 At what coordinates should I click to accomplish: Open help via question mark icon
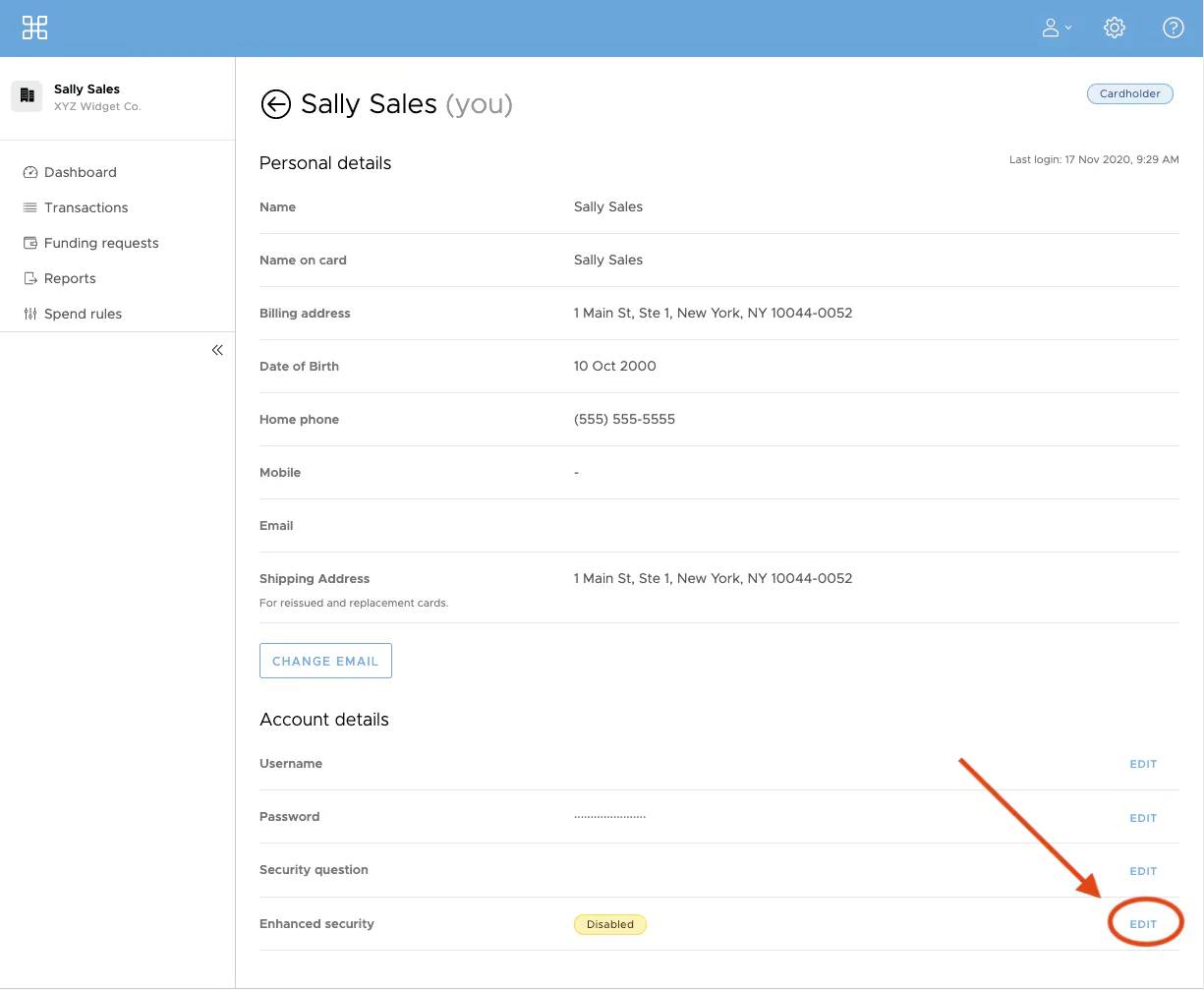tap(1174, 28)
